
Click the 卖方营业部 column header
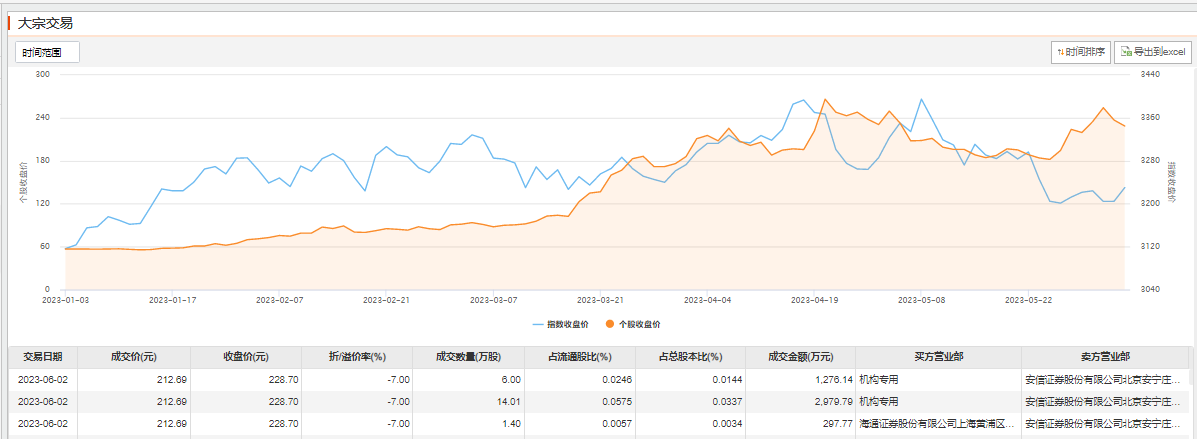click(1105, 357)
